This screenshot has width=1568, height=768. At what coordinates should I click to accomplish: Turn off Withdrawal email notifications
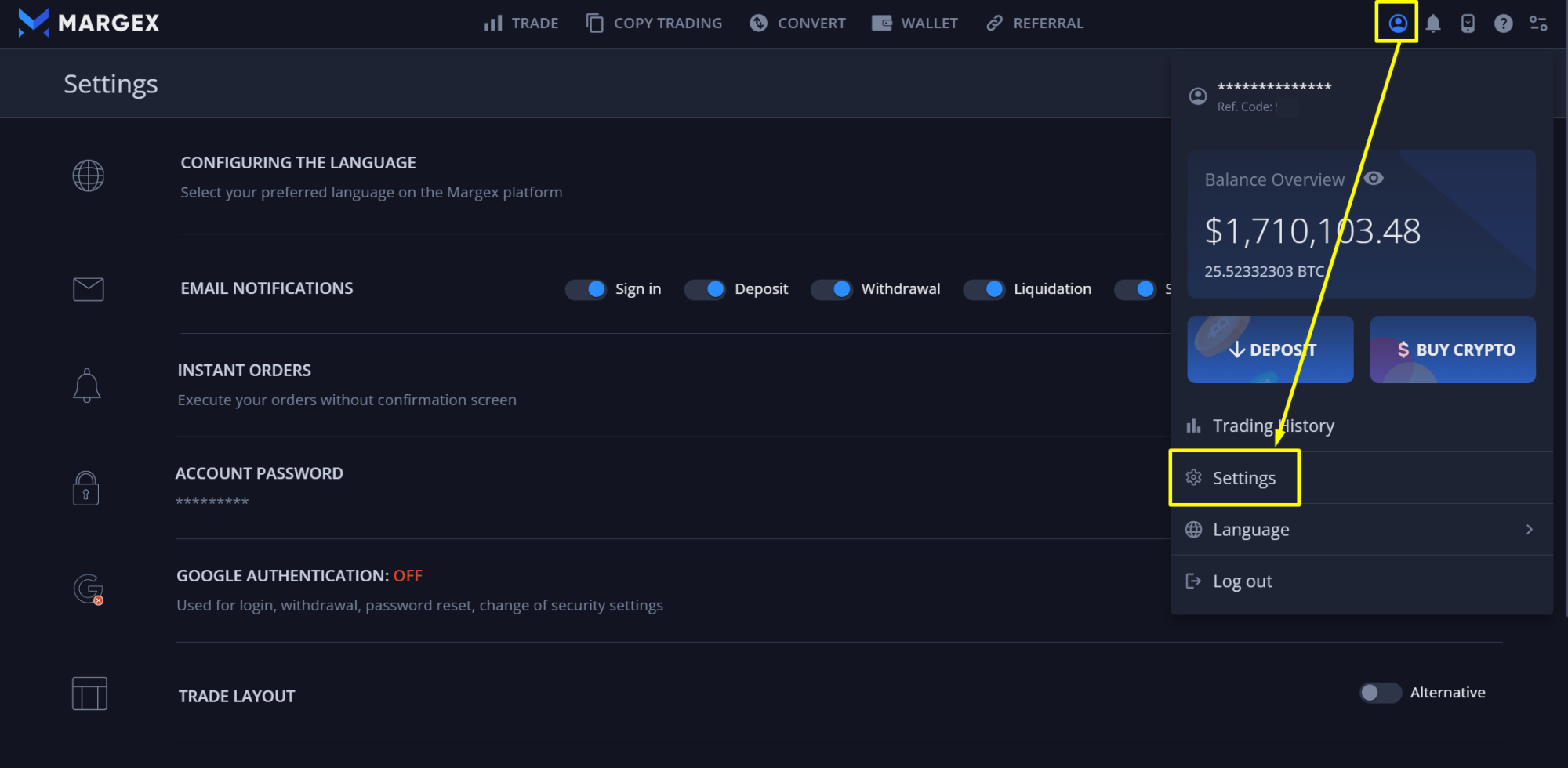click(831, 289)
